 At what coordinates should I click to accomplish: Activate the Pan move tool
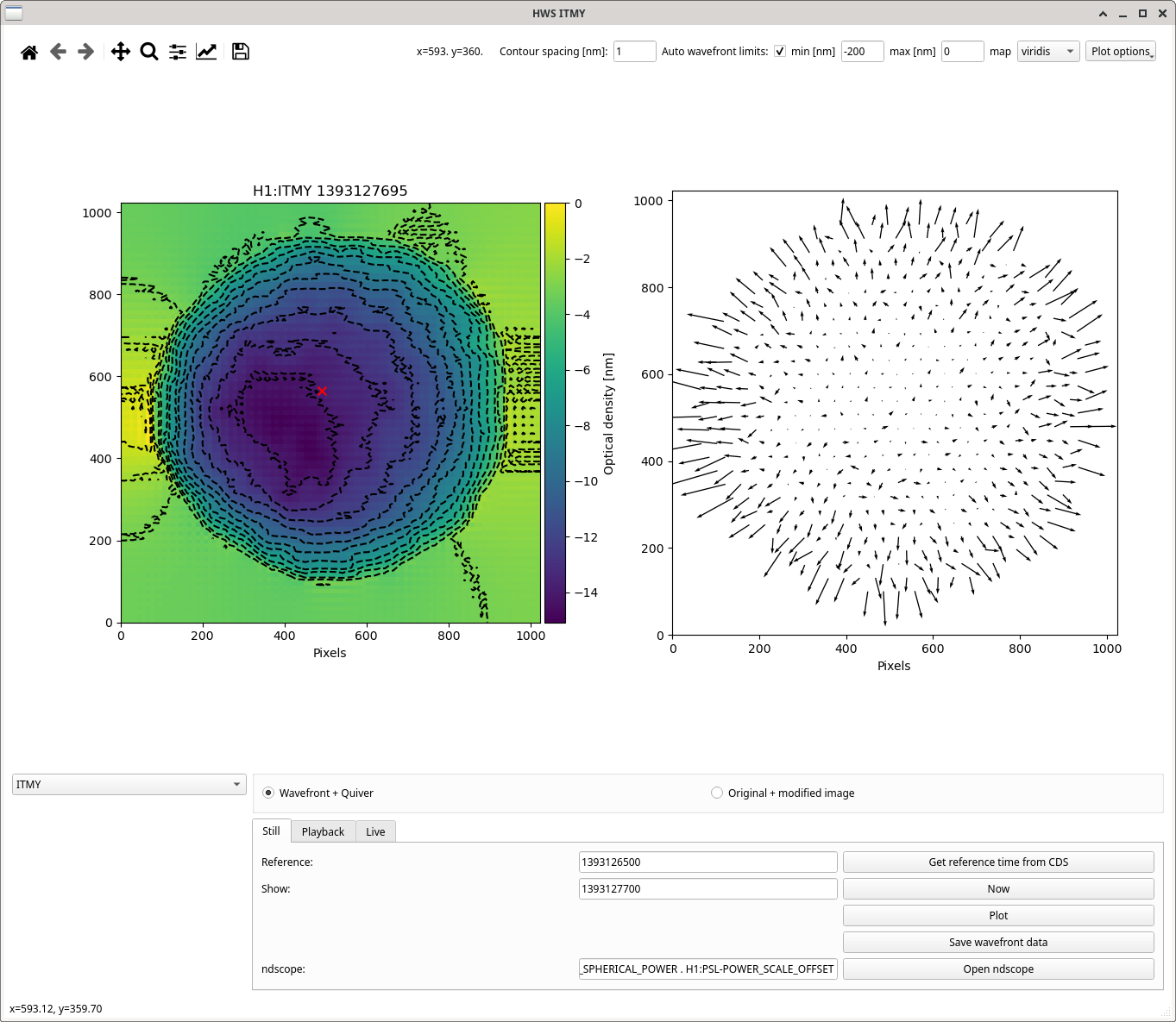[x=121, y=52]
